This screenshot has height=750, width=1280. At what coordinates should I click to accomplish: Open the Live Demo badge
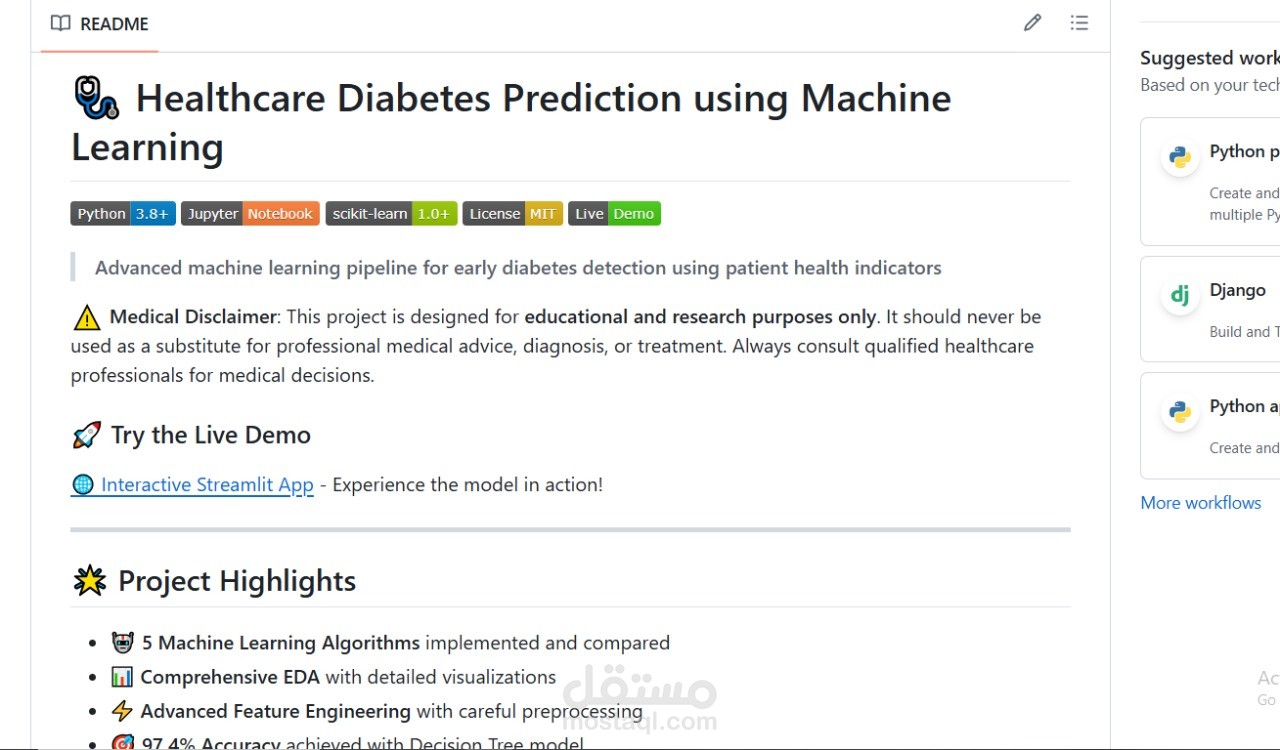coord(615,214)
